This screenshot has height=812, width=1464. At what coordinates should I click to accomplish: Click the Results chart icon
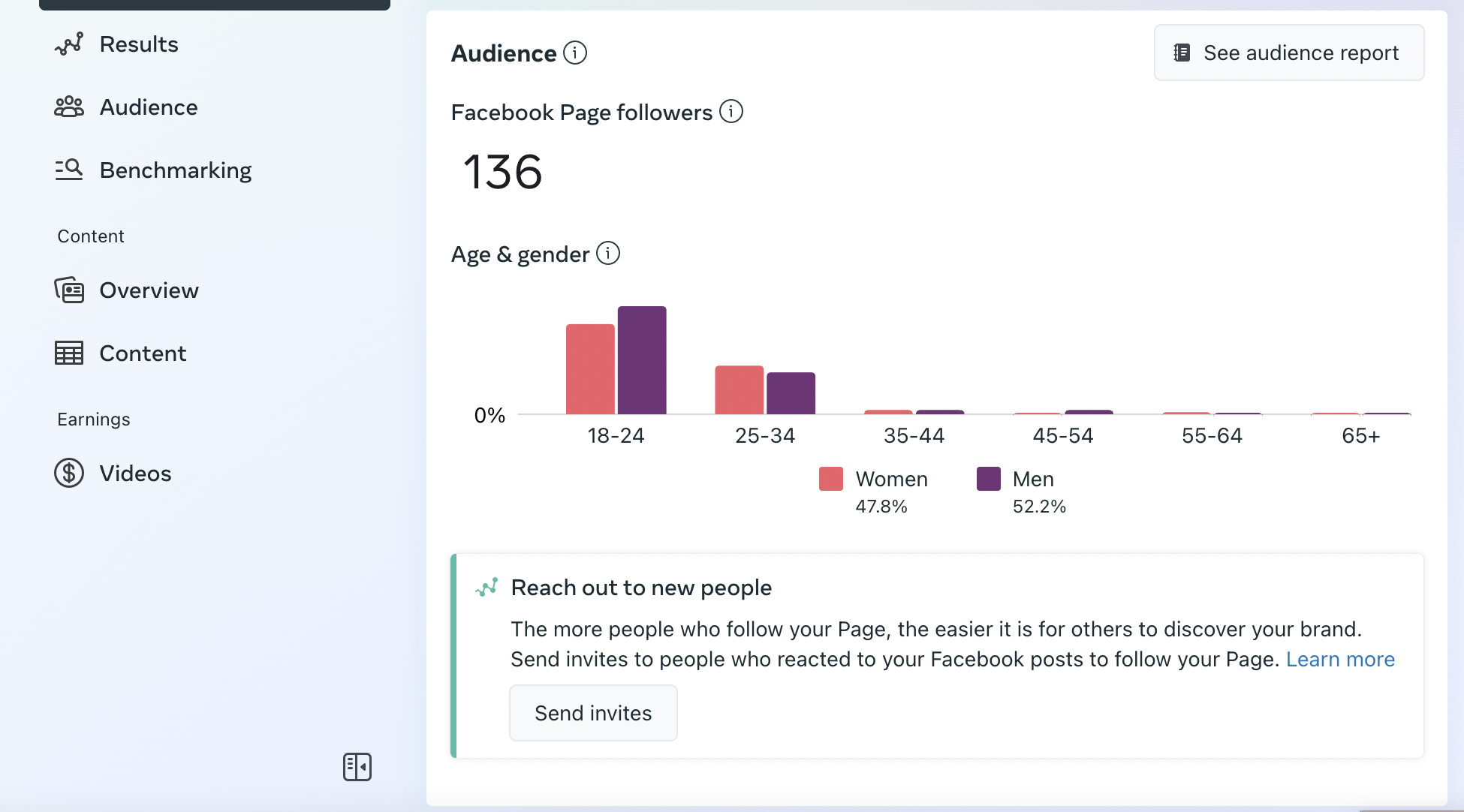click(68, 44)
